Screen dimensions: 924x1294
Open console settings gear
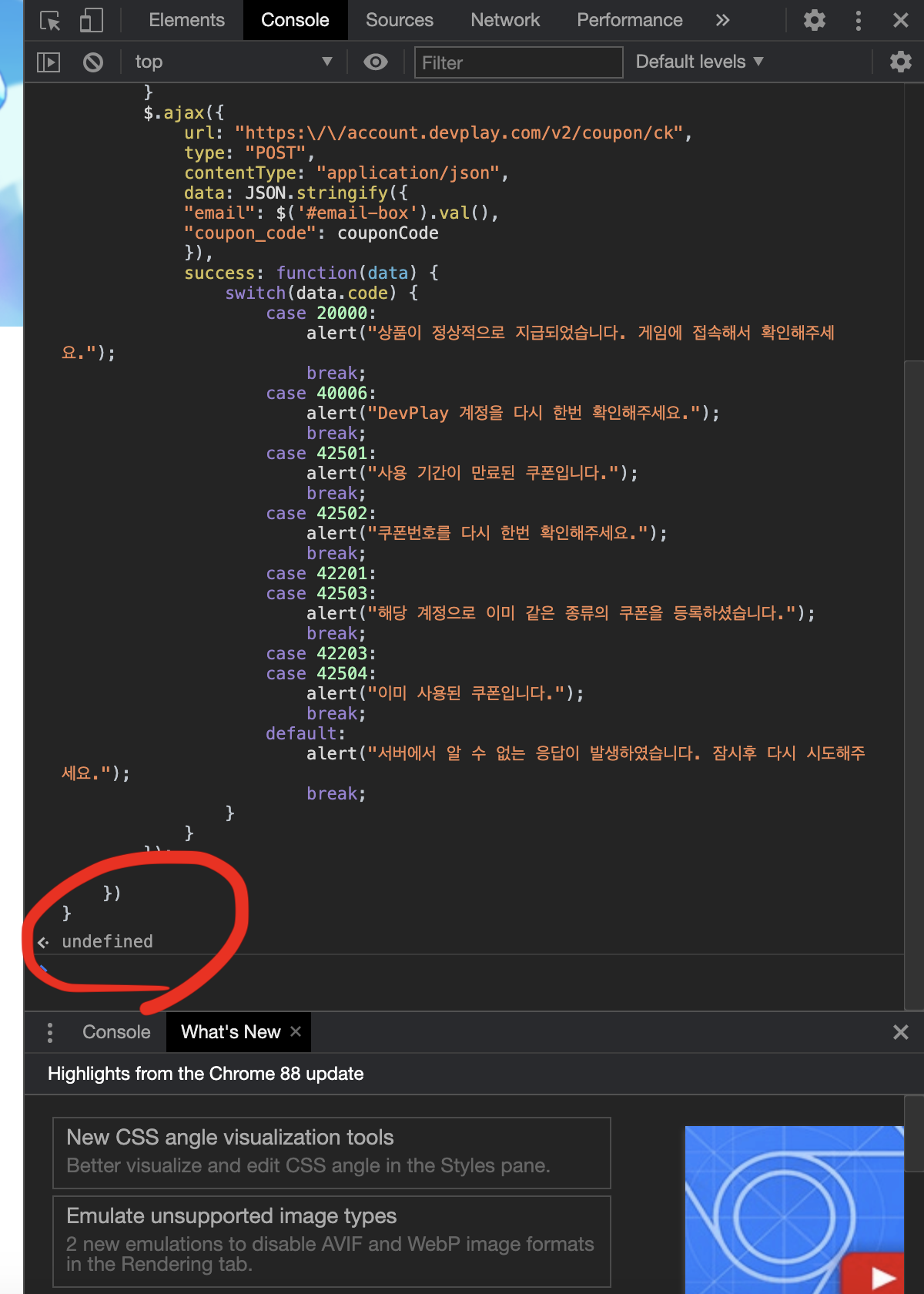pyautogui.click(x=900, y=62)
